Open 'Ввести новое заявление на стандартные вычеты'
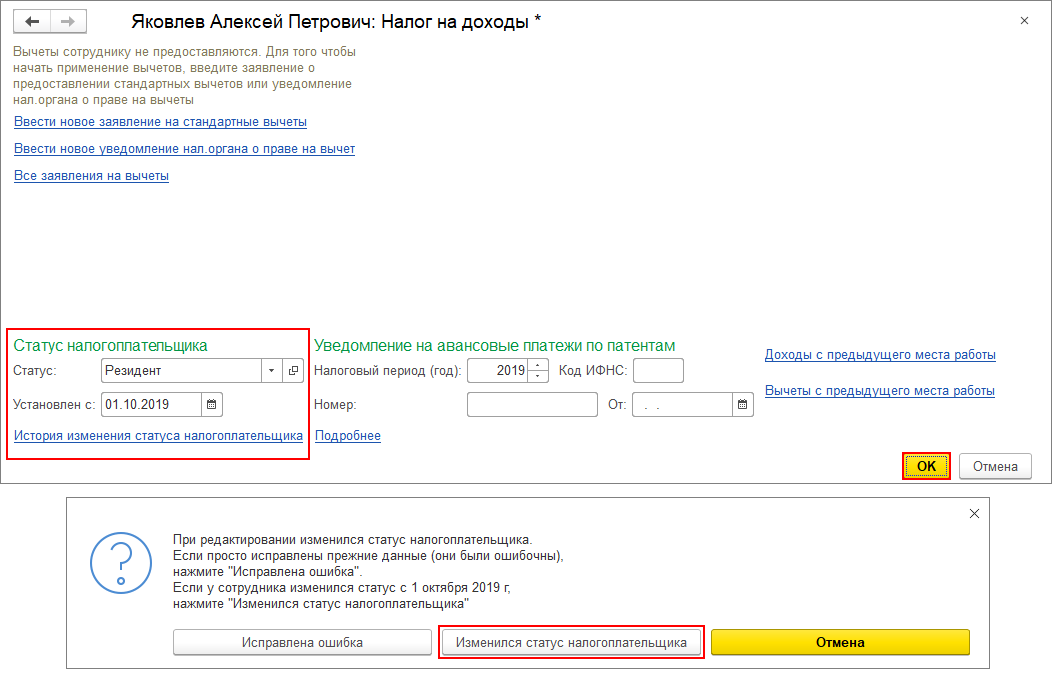 (x=160, y=122)
